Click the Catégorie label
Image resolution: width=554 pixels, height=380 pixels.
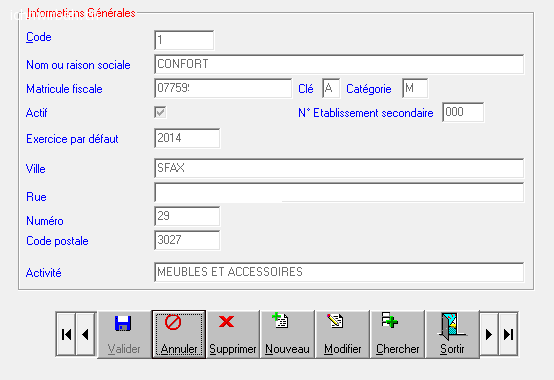(x=369, y=89)
